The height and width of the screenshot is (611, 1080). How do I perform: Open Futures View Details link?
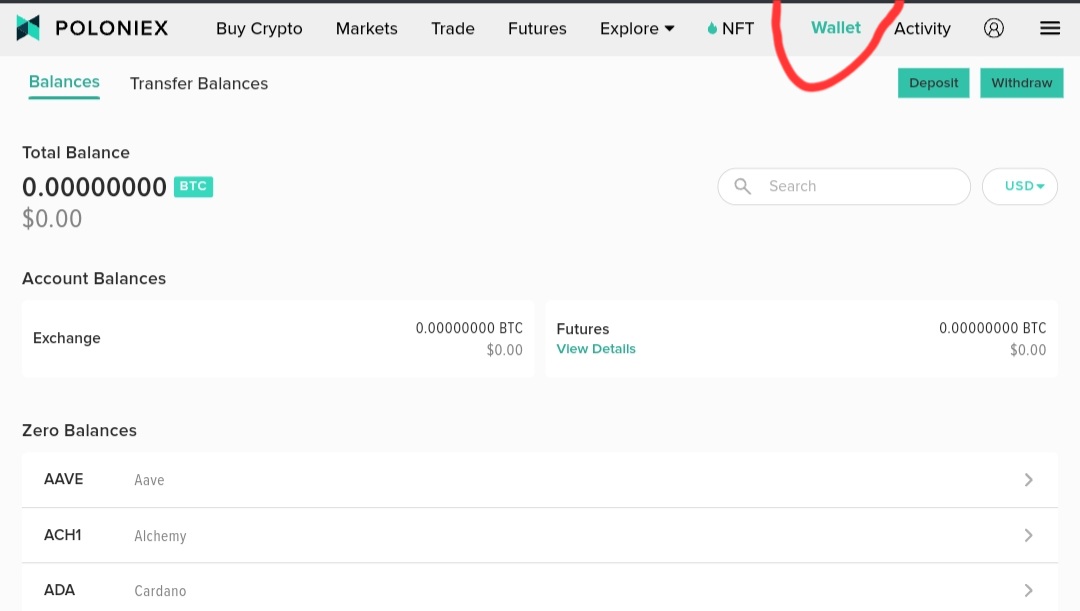pyautogui.click(x=596, y=349)
